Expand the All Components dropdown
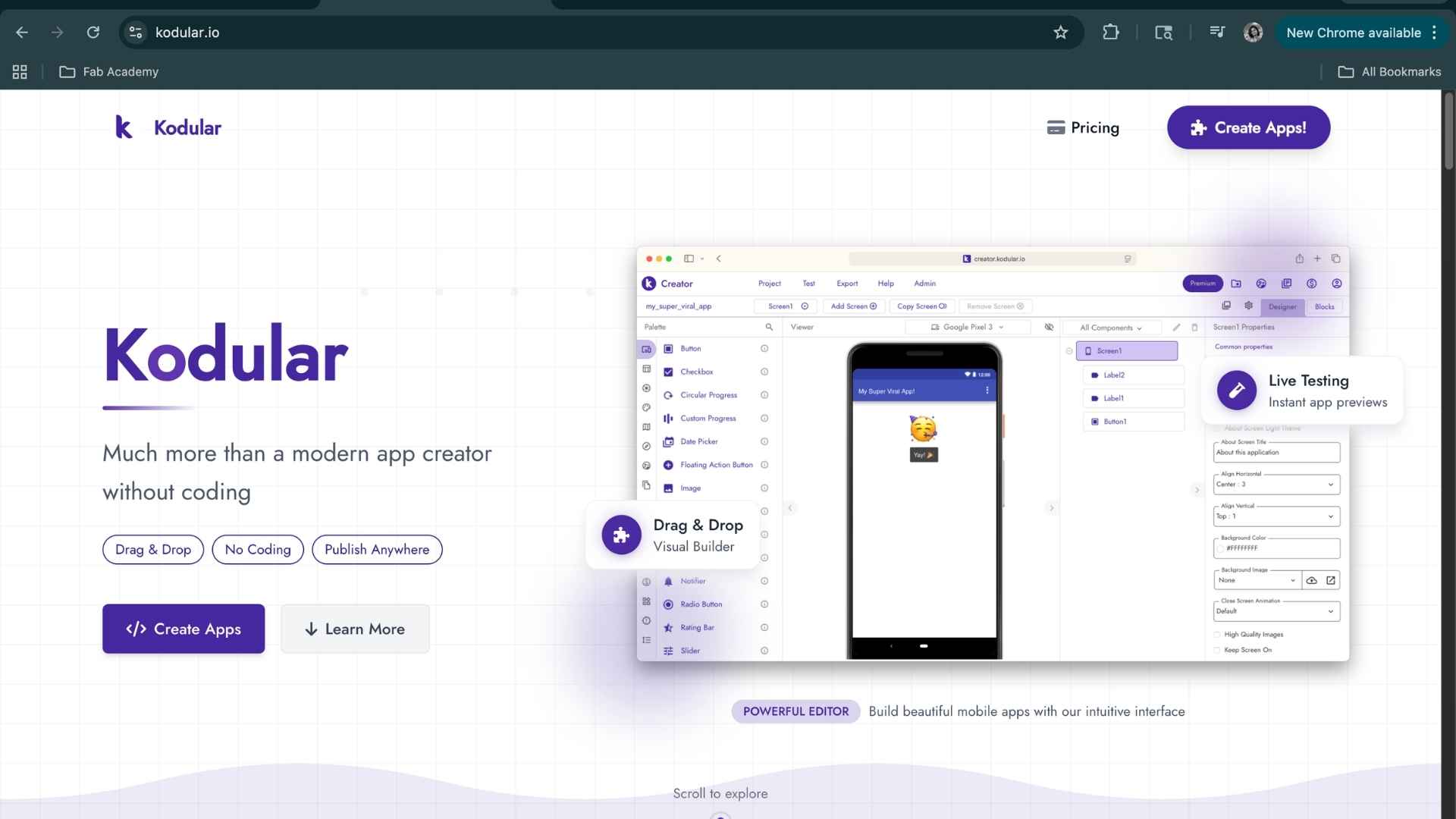Viewport: 1456px width, 819px height. pos(1111,328)
